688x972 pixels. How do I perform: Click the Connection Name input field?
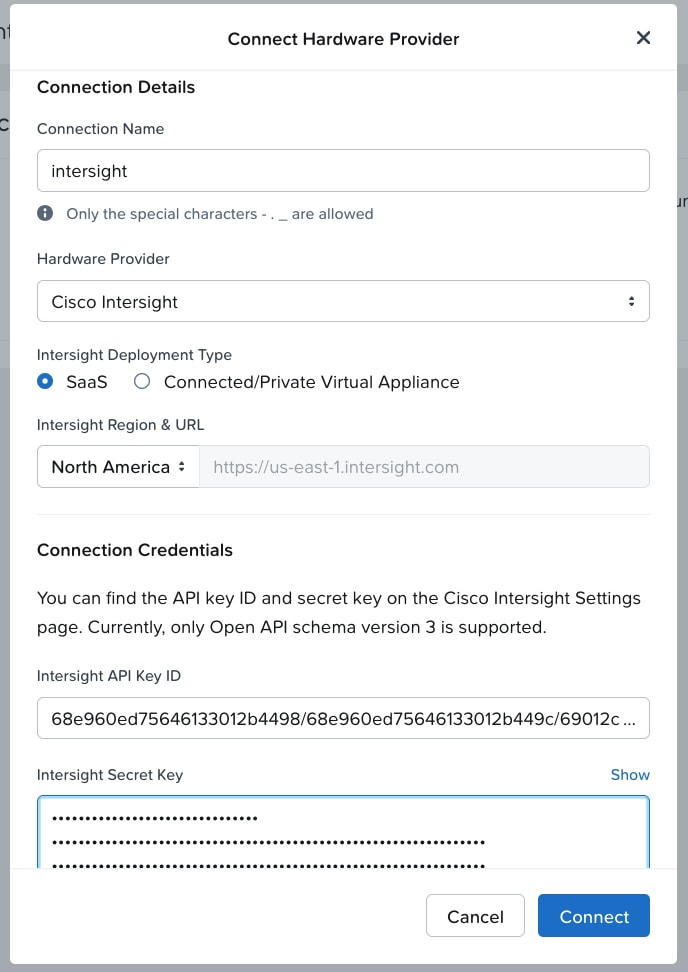point(343,170)
